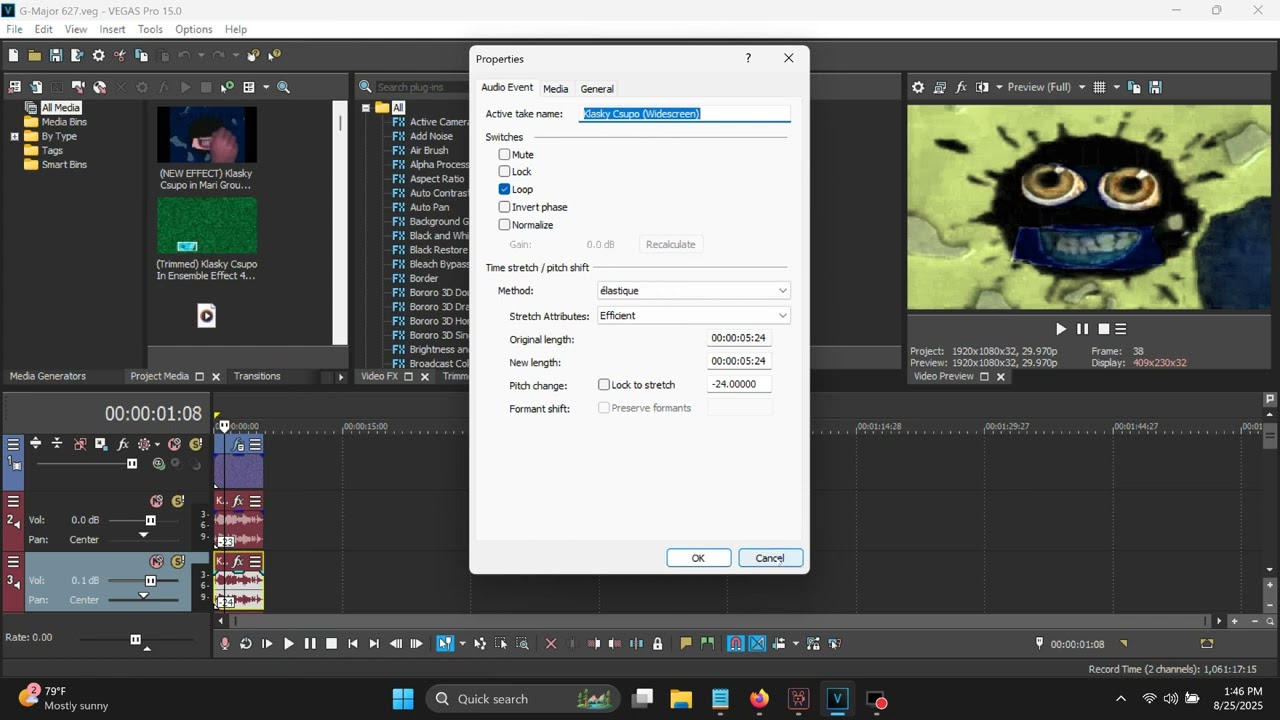The height and width of the screenshot is (720, 1280).
Task: Open Firefox from the Windows taskbar
Action: point(759,699)
